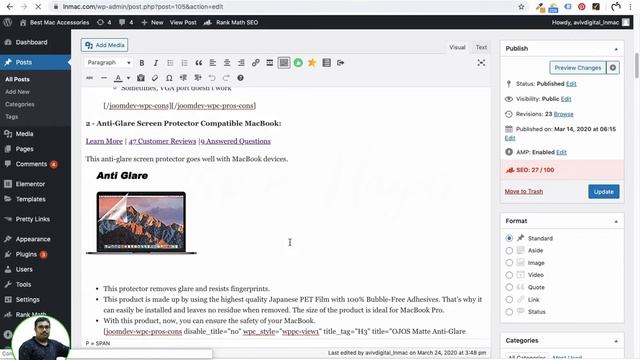
Task: Insert a bulleted list
Action: click(x=170, y=63)
